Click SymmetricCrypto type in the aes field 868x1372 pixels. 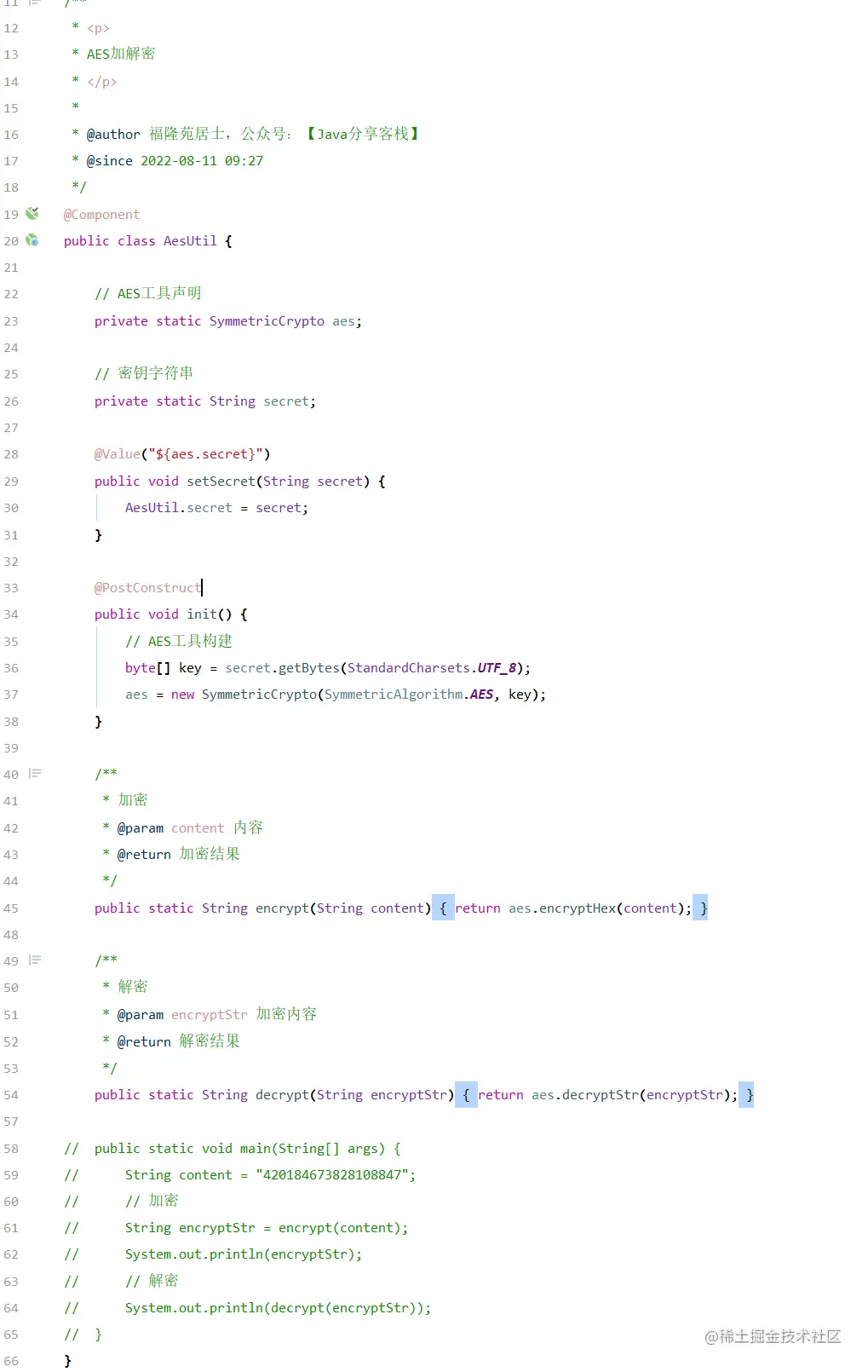pos(267,321)
